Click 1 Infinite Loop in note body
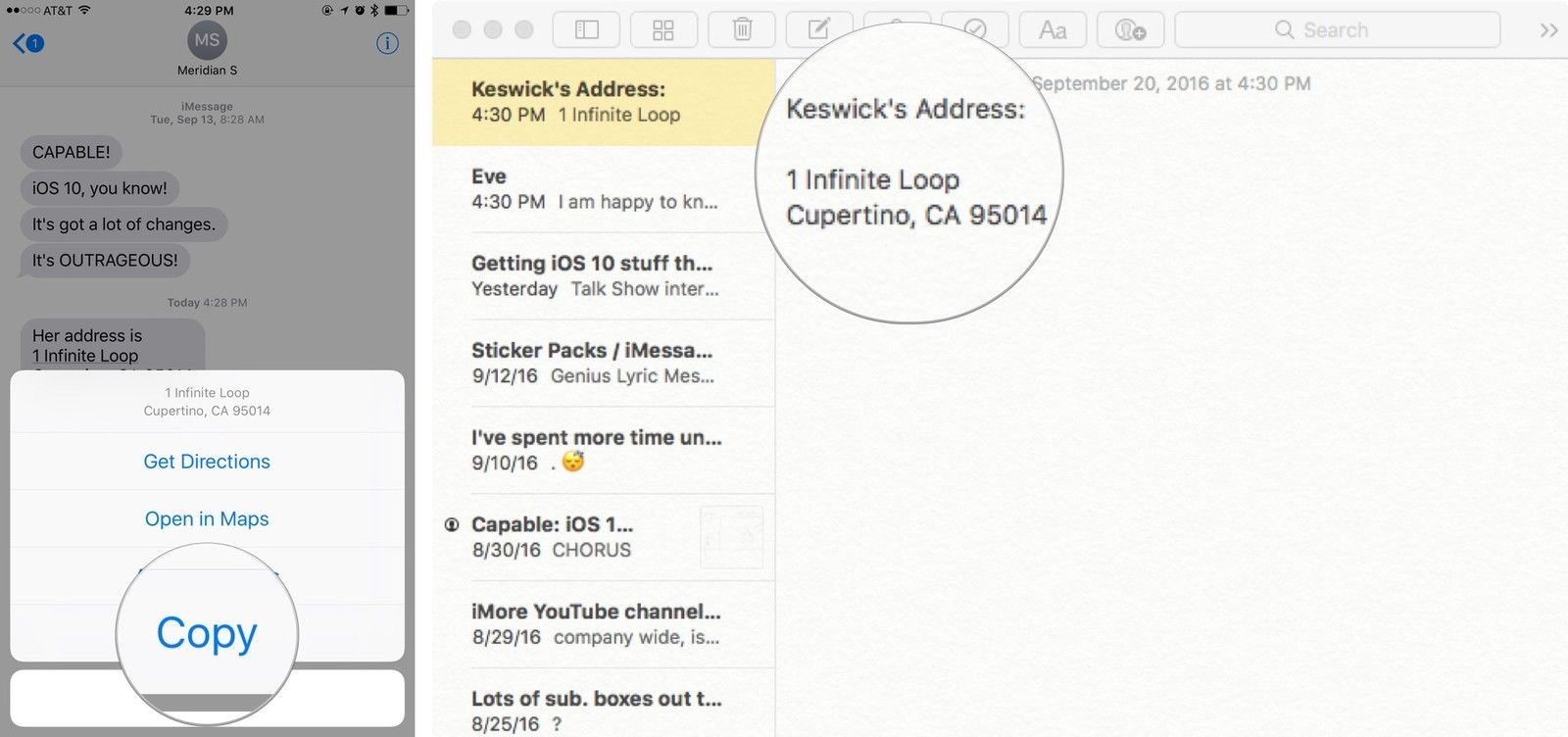The image size is (1568, 737). coord(873,180)
